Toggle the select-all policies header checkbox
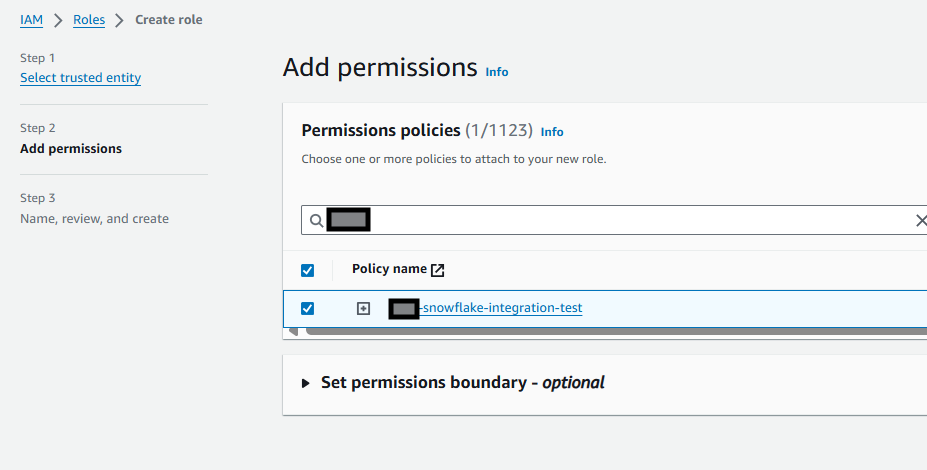Viewport: 927px width, 470px height. (307, 270)
